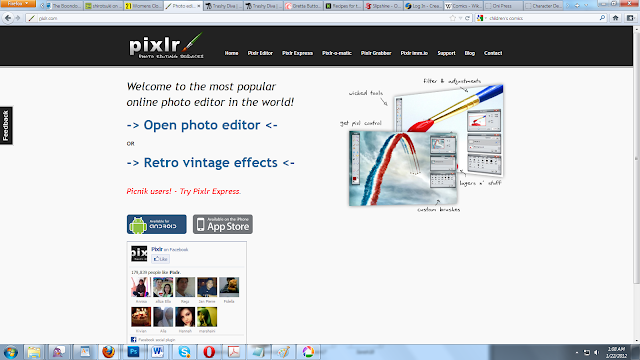Like Pixlr on the Facebook widget
The image size is (640, 360).
tap(160, 259)
